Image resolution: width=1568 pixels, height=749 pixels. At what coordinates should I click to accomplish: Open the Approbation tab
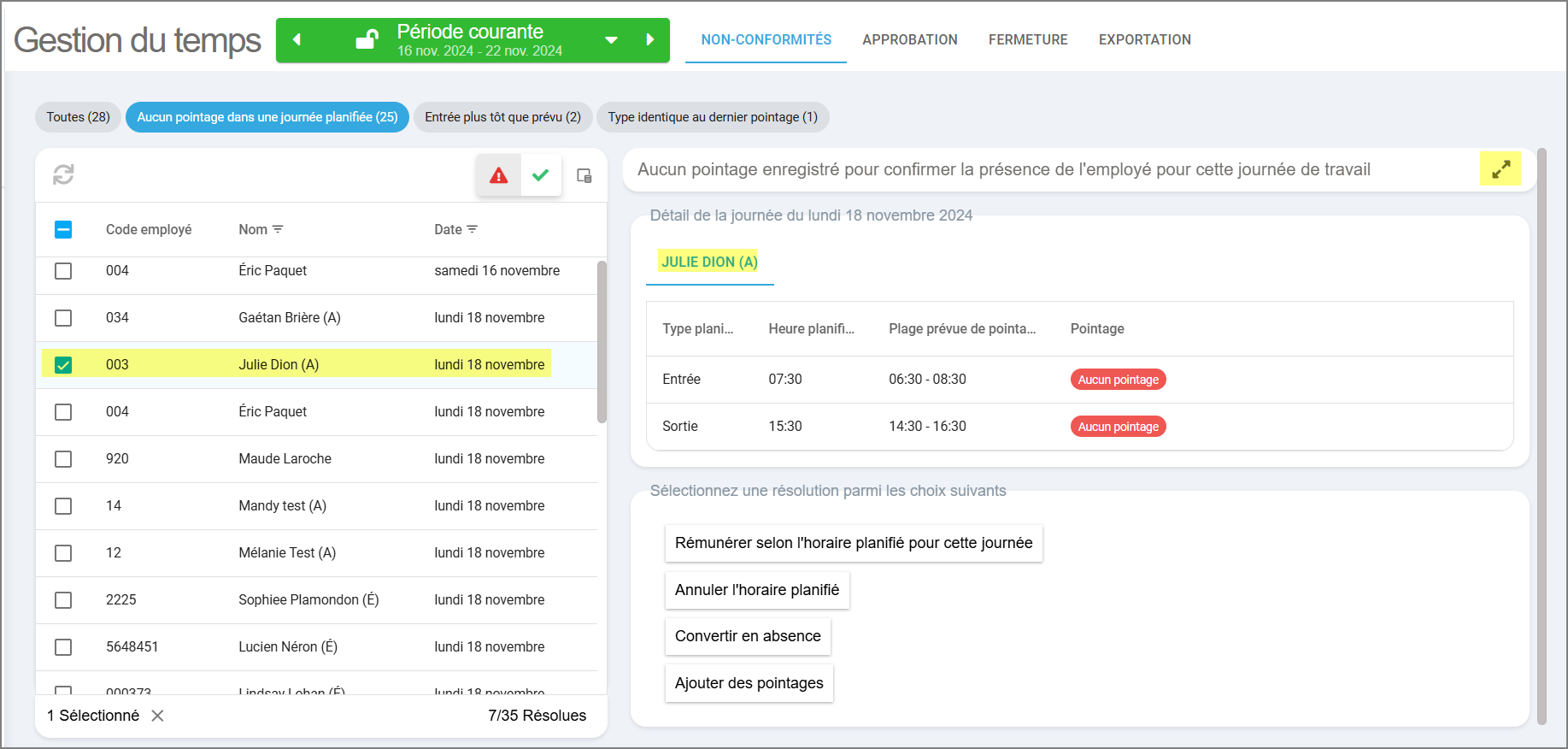coord(910,39)
